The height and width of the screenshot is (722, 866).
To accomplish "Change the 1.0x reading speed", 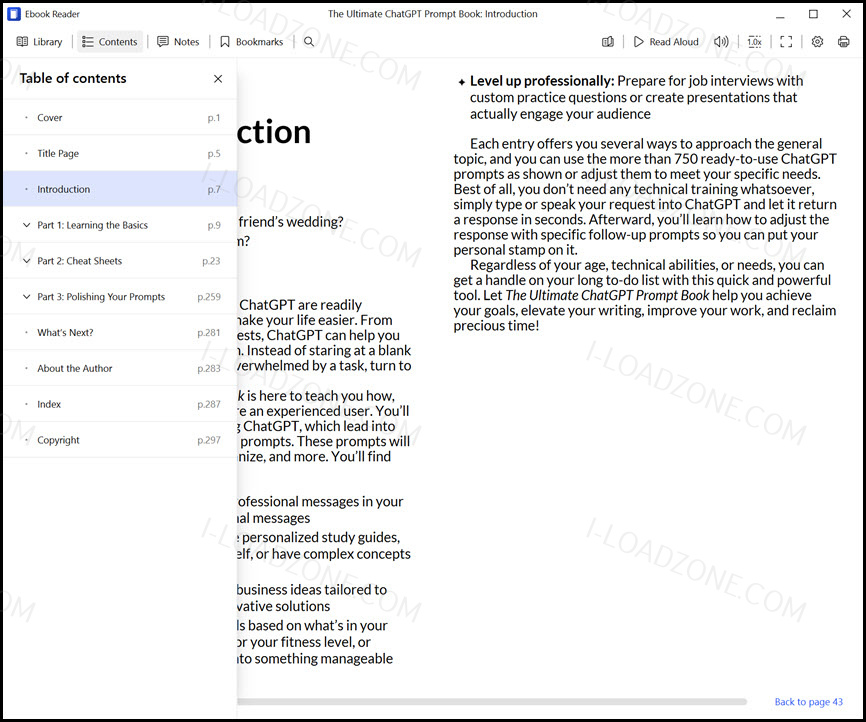I will tap(754, 41).
